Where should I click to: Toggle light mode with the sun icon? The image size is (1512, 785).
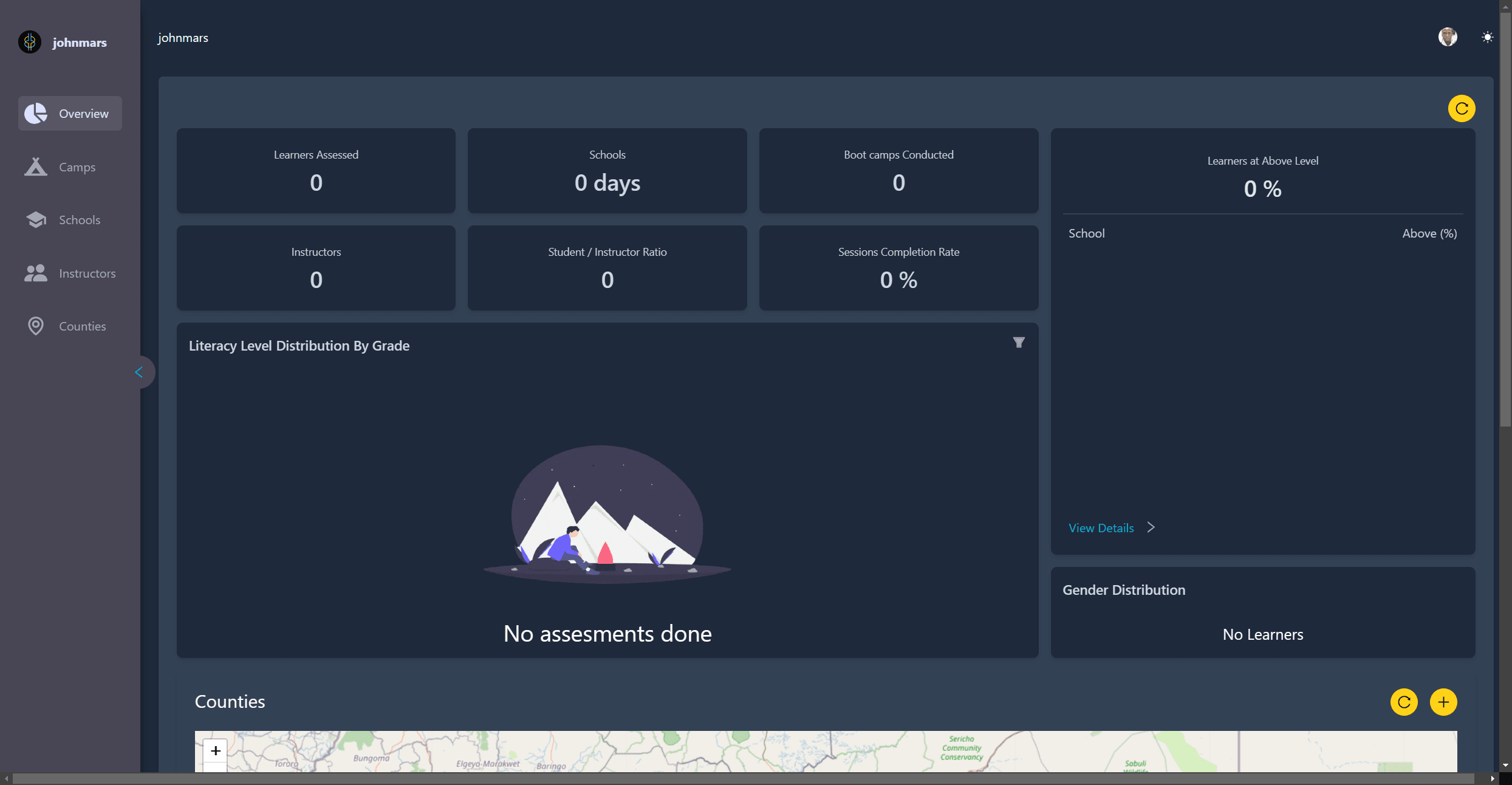[1487, 37]
